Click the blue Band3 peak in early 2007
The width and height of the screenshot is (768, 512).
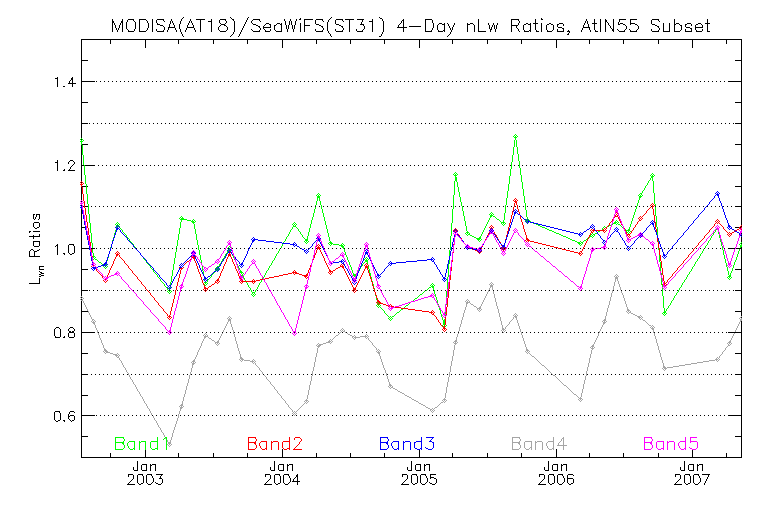pyautogui.click(x=718, y=193)
